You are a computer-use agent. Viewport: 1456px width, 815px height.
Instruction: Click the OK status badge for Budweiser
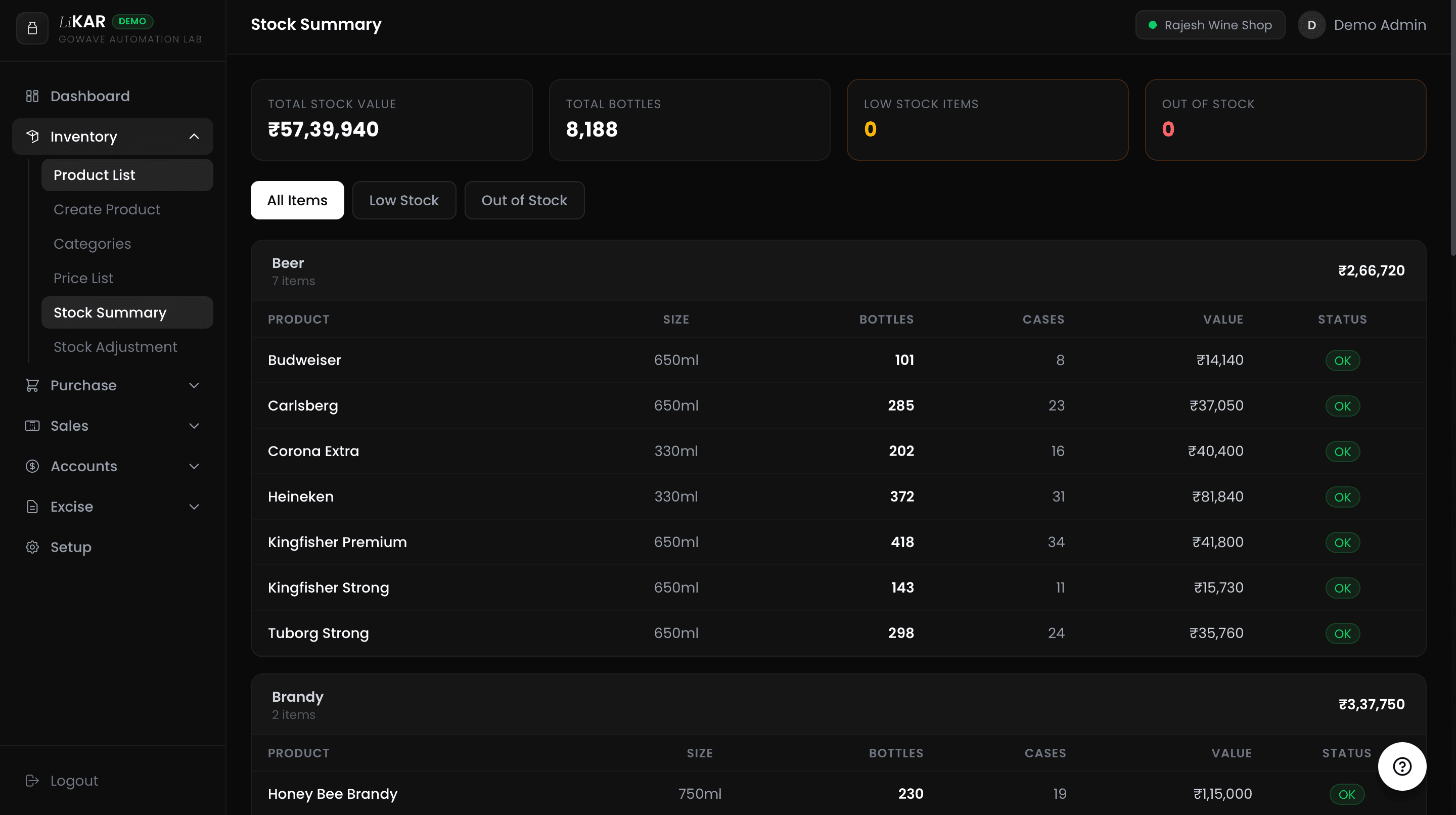(x=1343, y=360)
